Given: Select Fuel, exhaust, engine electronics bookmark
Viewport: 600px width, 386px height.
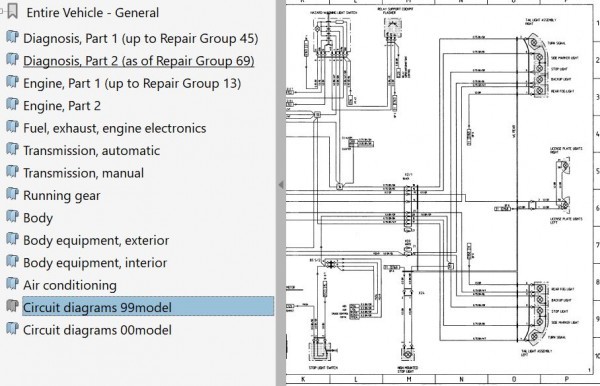Looking at the screenshot, I should point(114,128).
